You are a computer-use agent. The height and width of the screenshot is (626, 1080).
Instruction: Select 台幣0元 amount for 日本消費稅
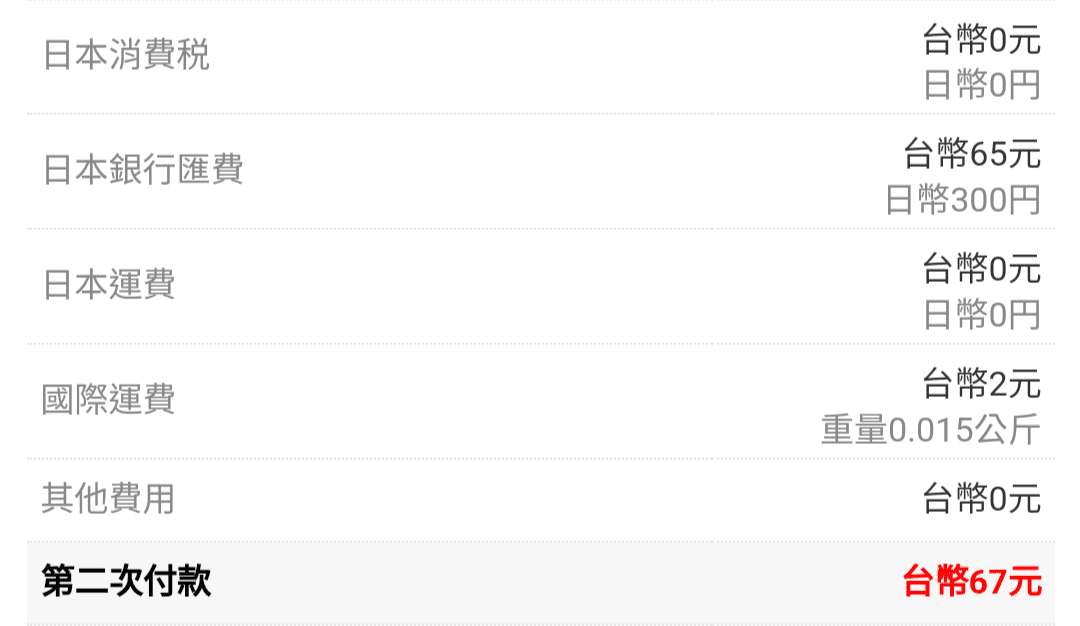(x=981, y=40)
